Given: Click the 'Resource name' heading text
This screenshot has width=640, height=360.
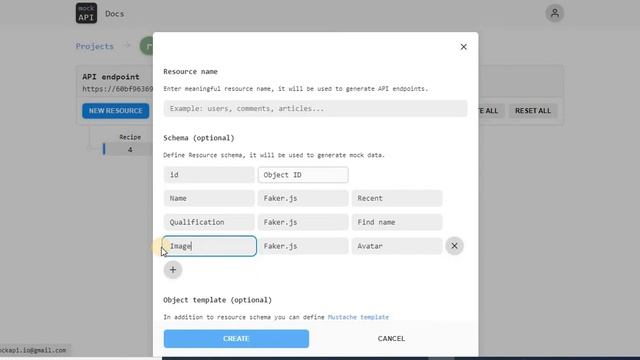Looking at the screenshot, I should [x=190, y=71].
